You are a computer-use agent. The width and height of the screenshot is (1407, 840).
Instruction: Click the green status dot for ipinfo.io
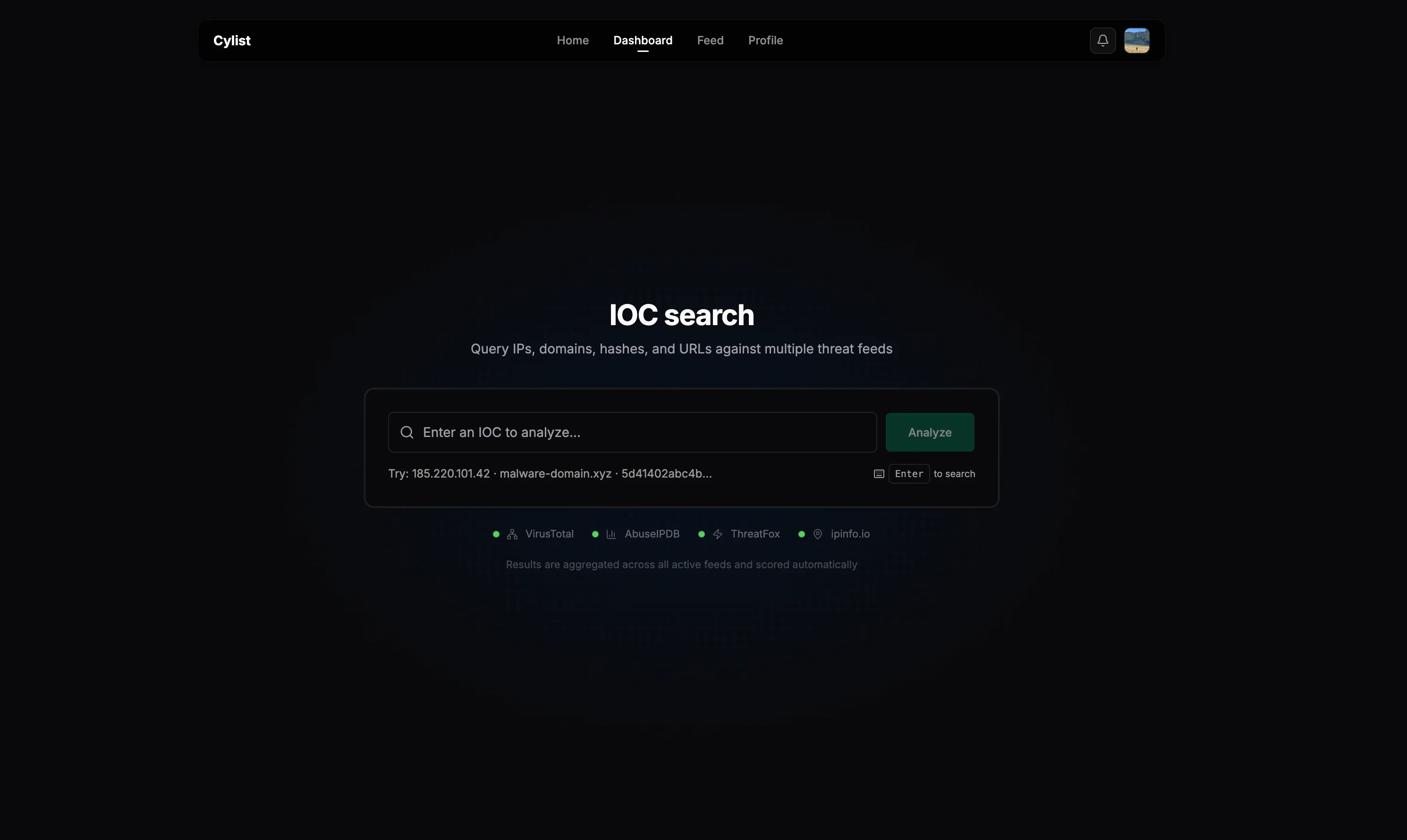801,534
